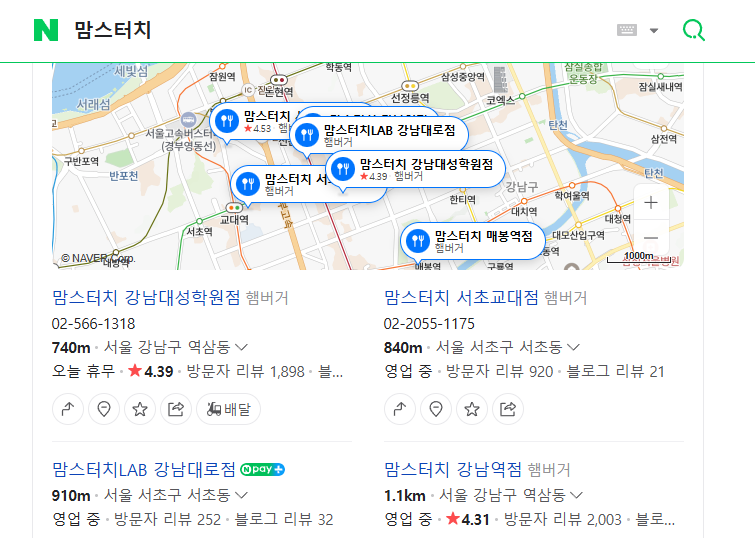Open the virtual keyboard icon
755x538 pixels.
click(627, 30)
